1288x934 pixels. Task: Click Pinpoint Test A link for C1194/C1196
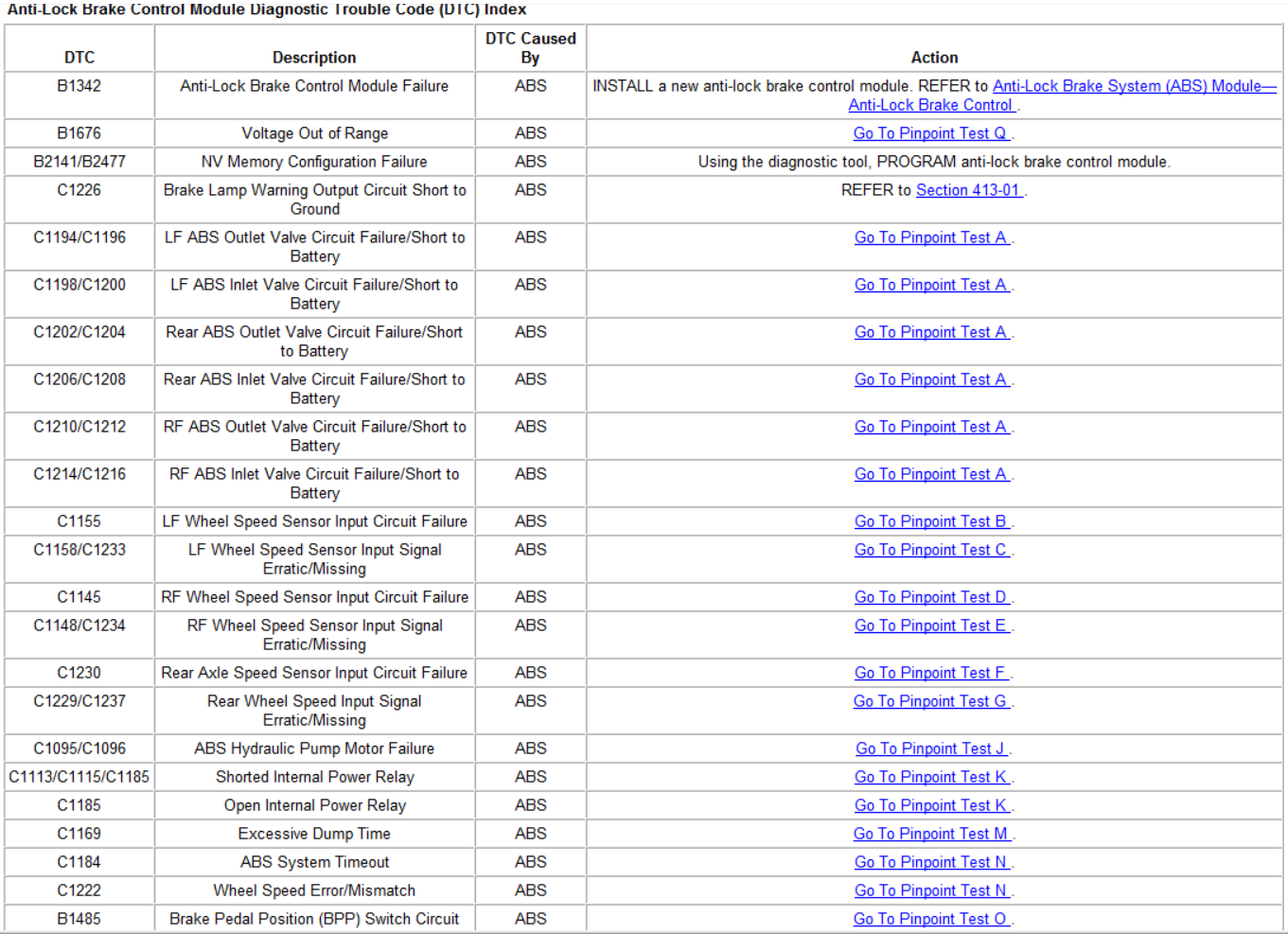point(930,238)
